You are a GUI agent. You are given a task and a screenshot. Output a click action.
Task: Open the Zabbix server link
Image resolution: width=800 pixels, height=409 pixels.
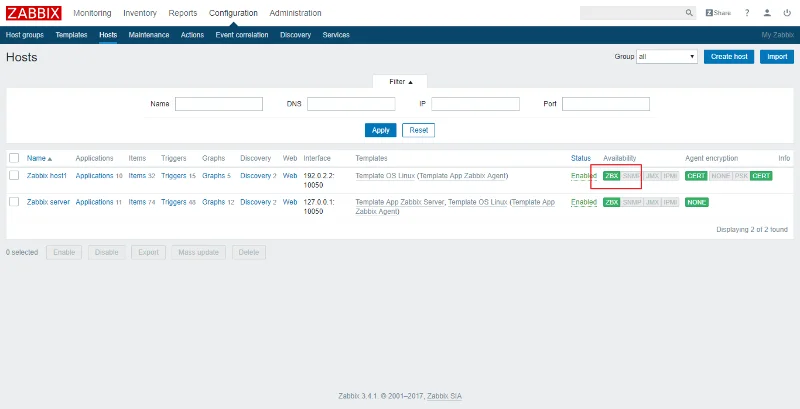click(48, 202)
